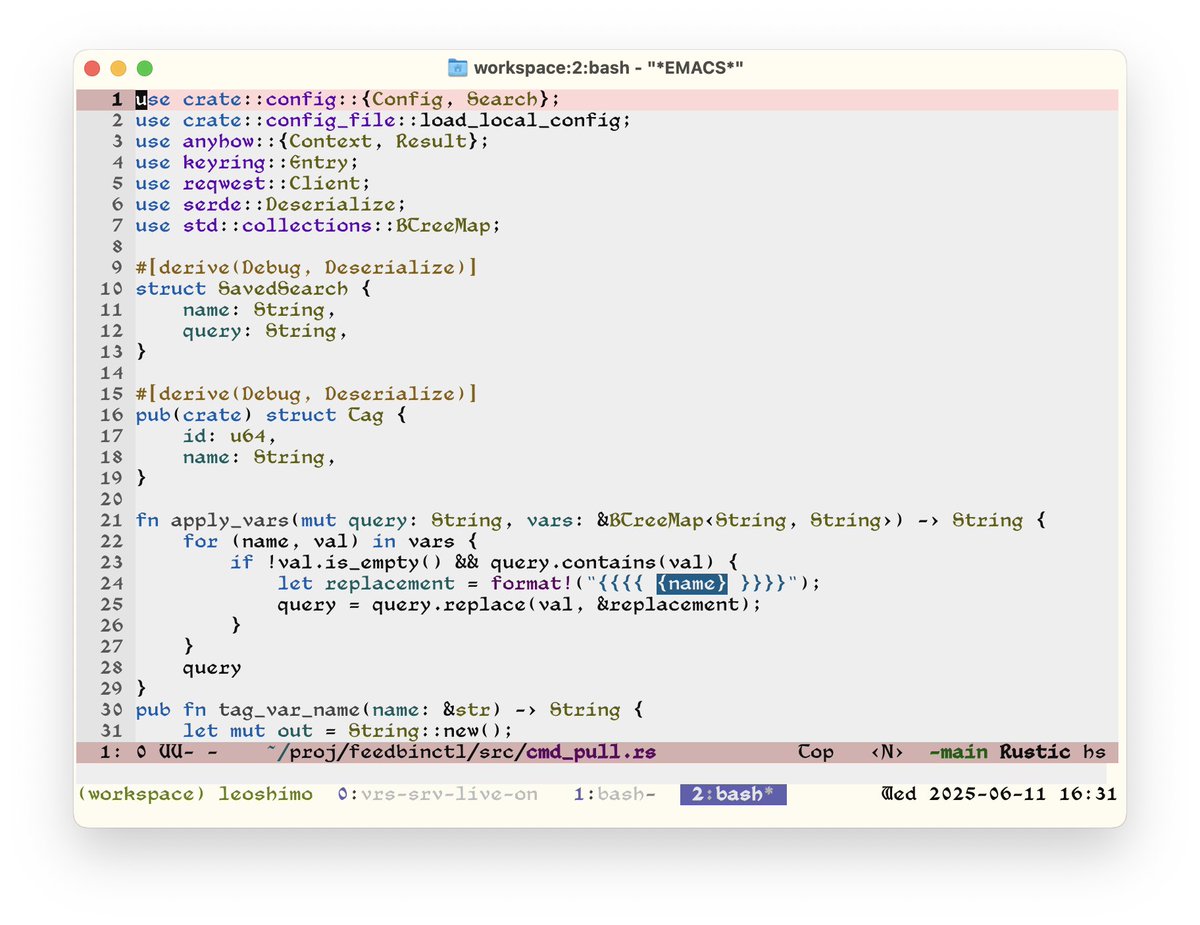This screenshot has width=1200, height=925.
Task: Click u64 type on line 17
Action: tap(248, 435)
